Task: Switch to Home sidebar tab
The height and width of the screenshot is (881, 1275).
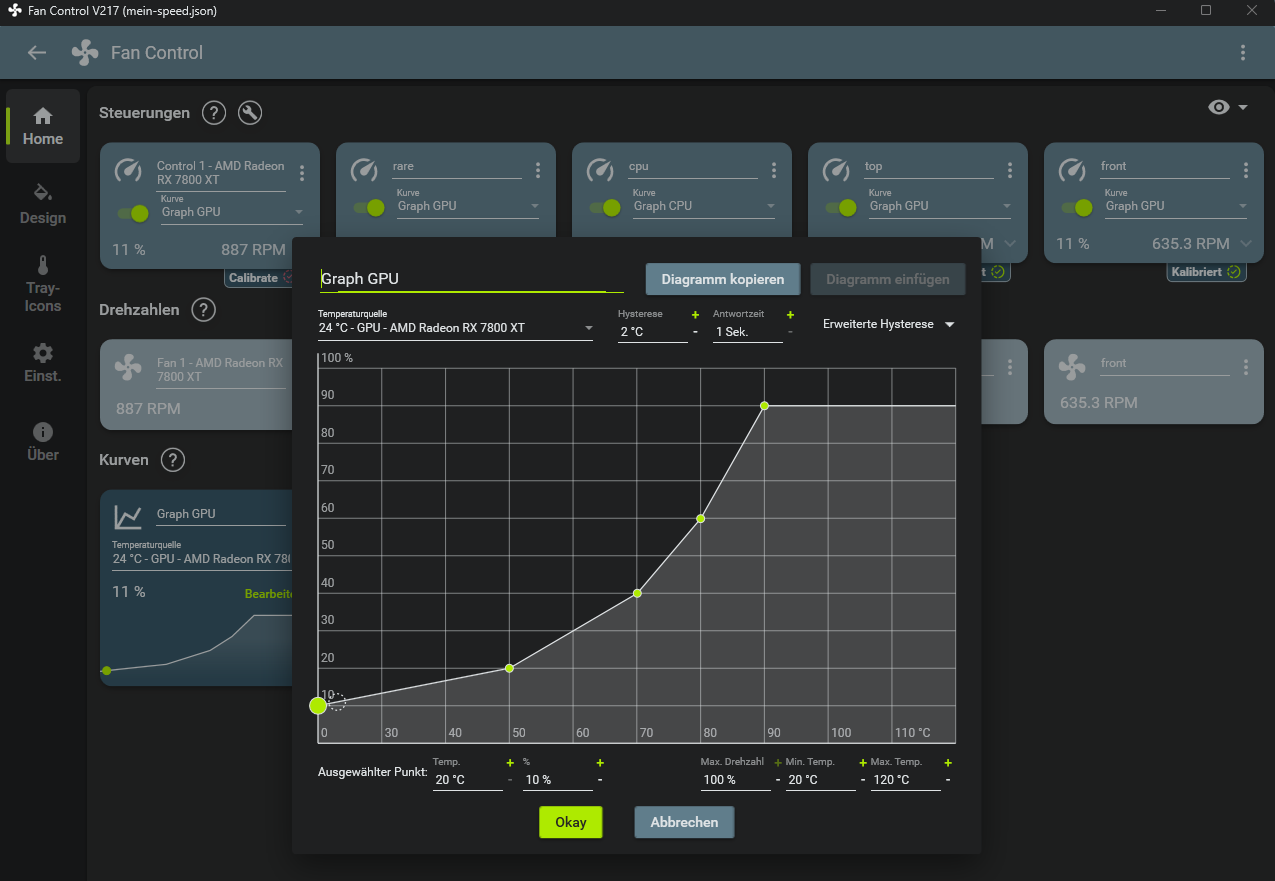Action: [x=43, y=126]
